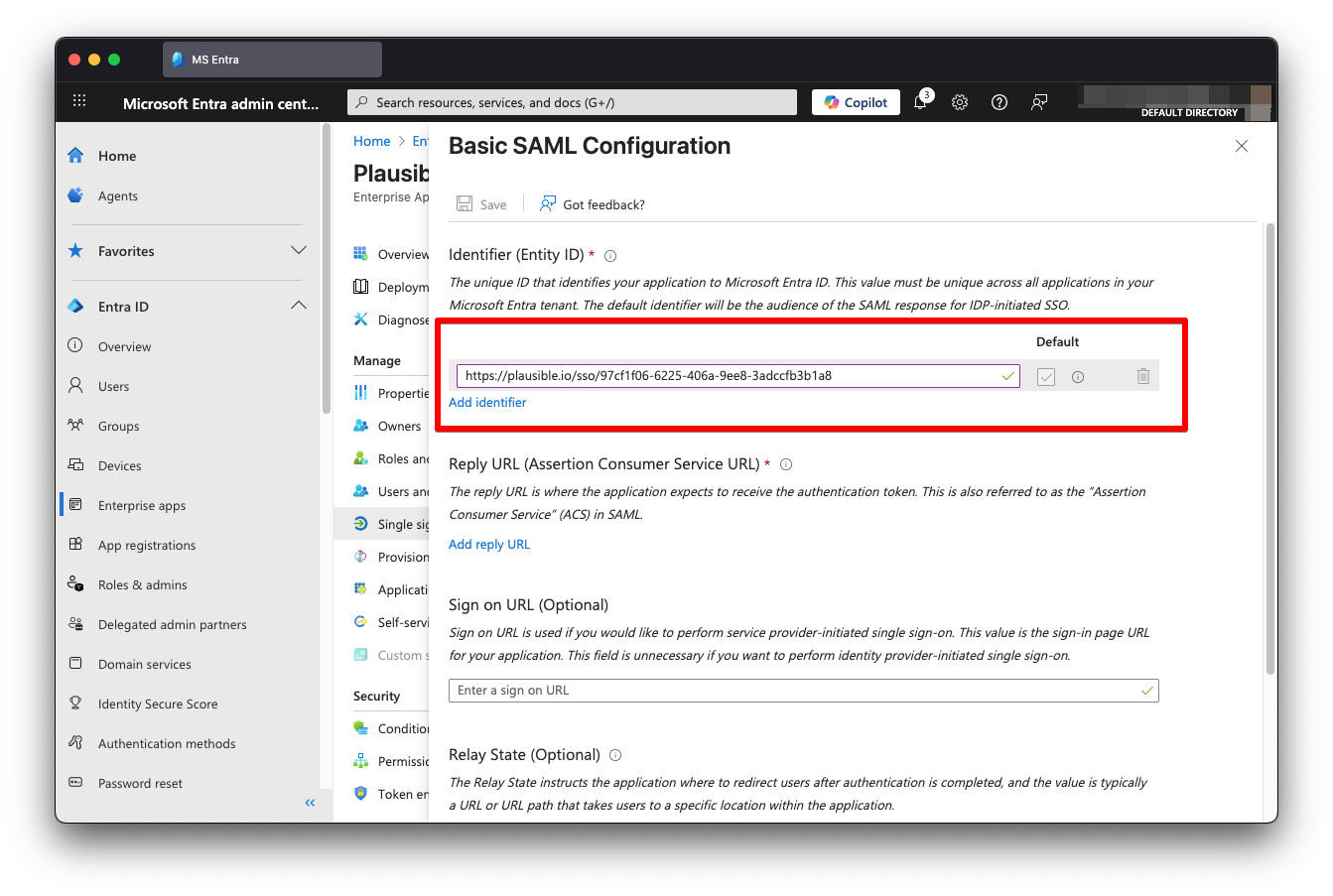
Task: Open the help question-mark icon
Action: [x=999, y=101]
